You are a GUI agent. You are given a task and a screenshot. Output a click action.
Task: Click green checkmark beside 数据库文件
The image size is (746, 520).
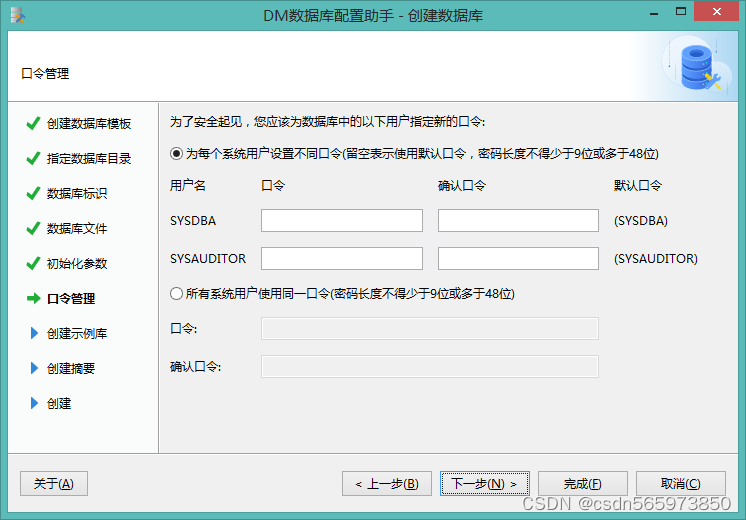(x=33, y=228)
